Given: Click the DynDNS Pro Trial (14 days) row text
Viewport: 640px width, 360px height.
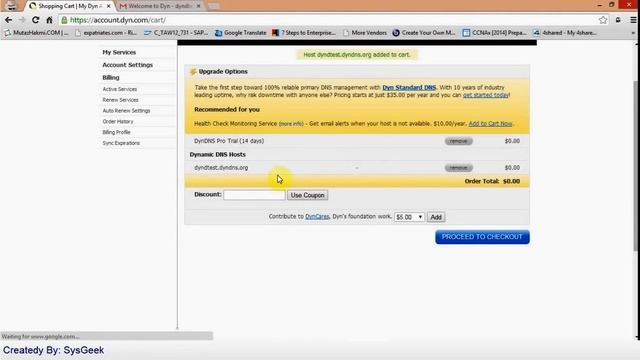Looking at the screenshot, I should 229,141.
